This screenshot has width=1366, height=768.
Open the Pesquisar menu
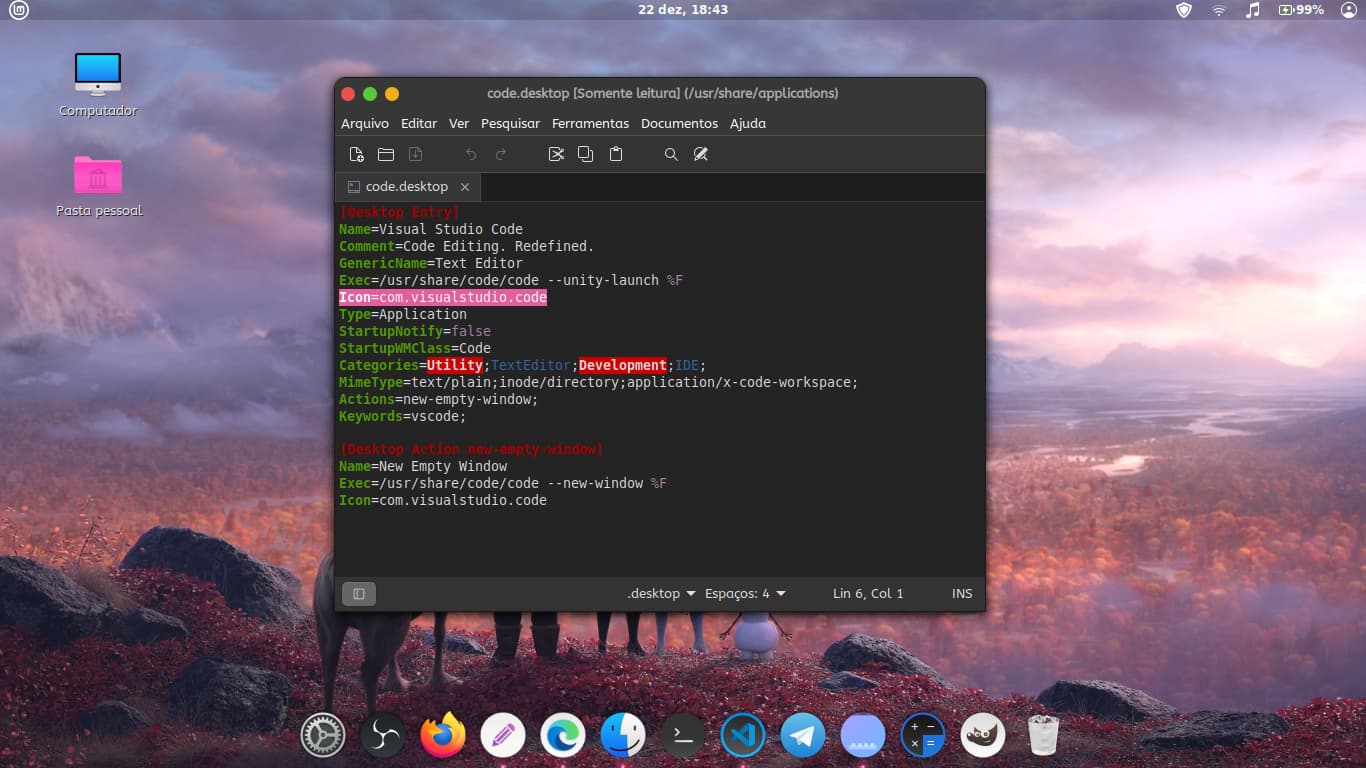[510, 124]
